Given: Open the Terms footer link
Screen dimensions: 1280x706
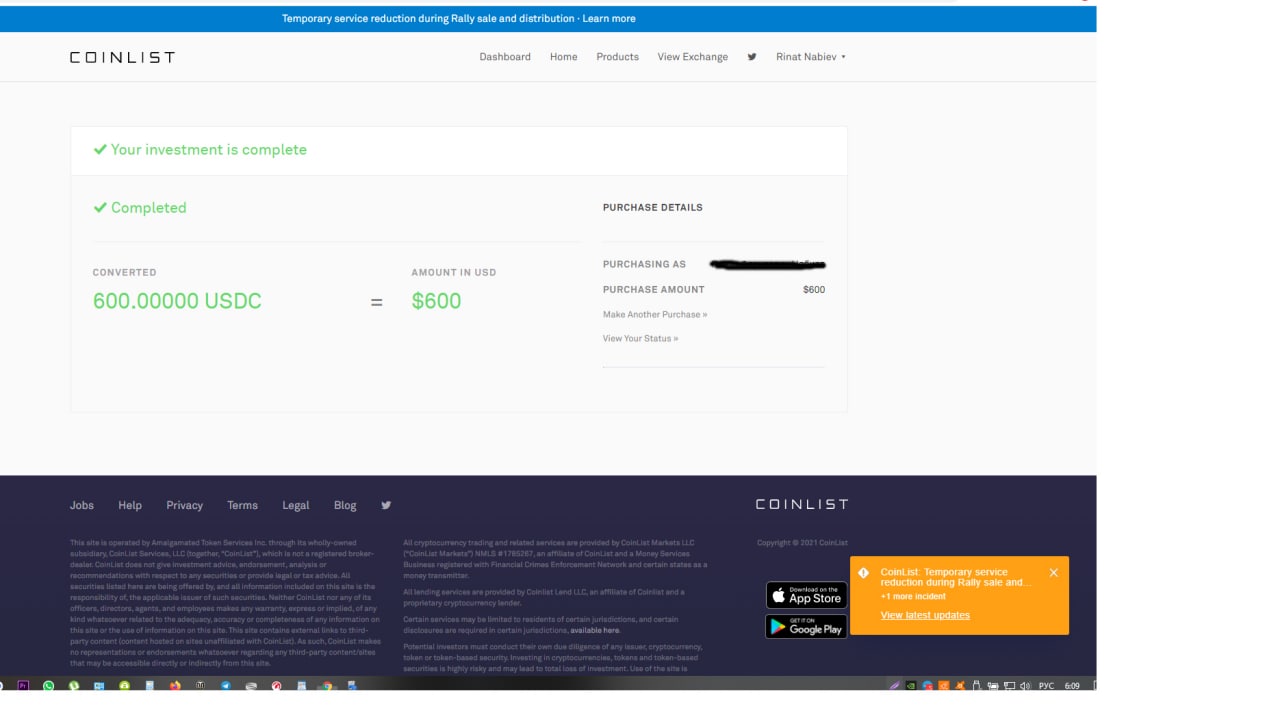Looking at the screenshot, I should coord(242,505).
